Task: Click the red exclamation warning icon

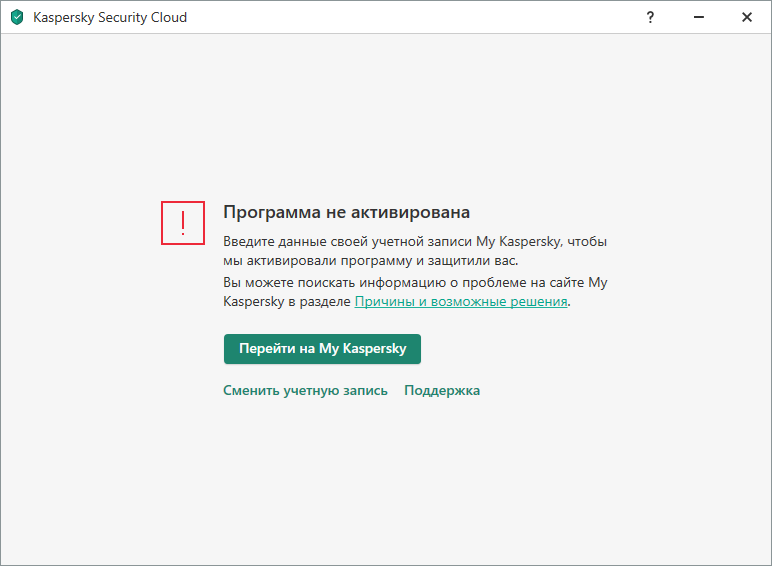Action: 183,222
